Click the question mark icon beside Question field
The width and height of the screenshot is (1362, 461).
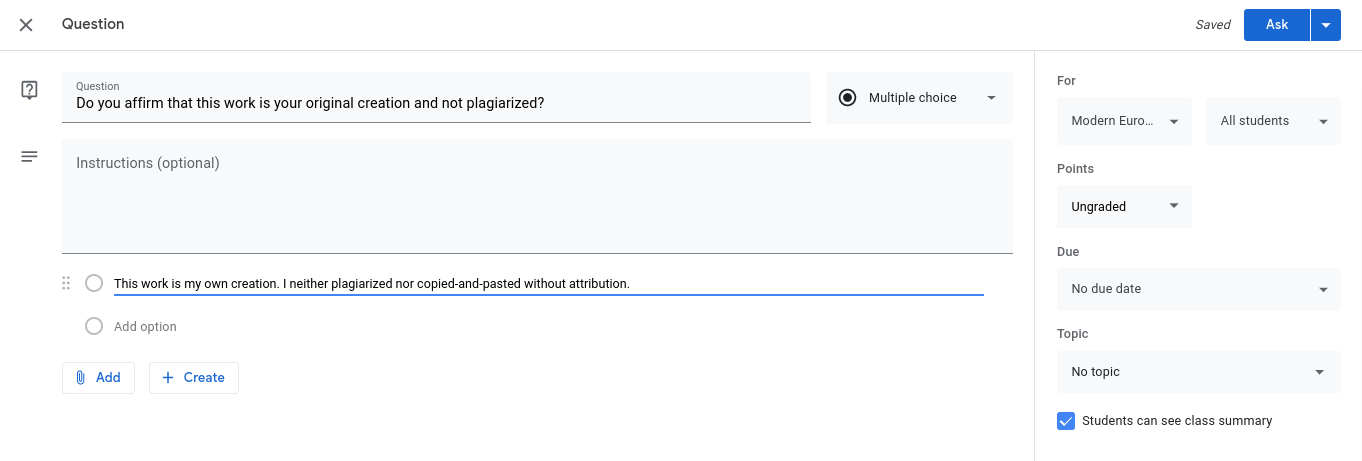(x=29, y=90)
